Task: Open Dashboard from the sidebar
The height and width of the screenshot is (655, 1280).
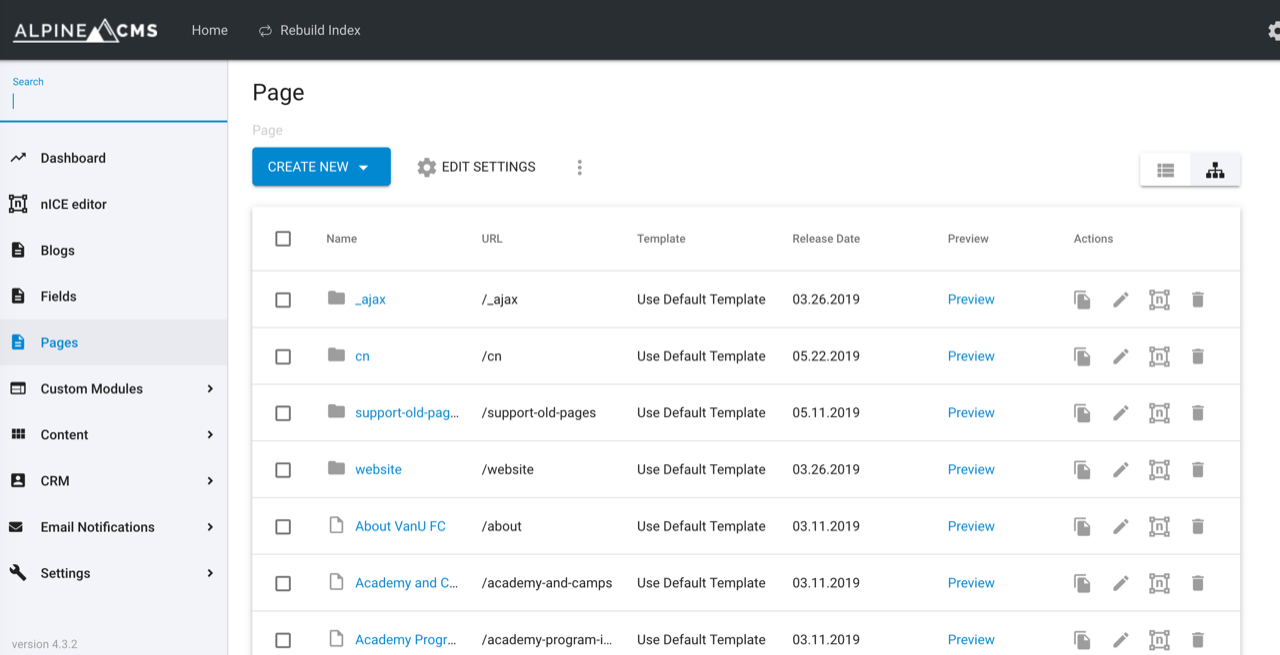Action: pyautogui.click(x=114, y=158)
